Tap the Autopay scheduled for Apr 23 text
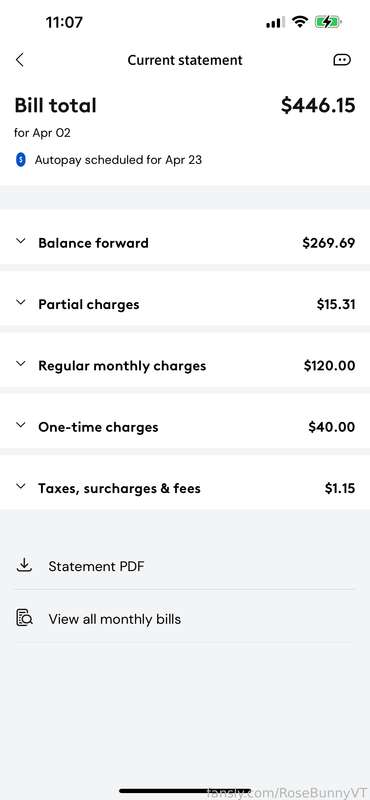Viewport: 370px width, 800px height. tap(118, 160)
